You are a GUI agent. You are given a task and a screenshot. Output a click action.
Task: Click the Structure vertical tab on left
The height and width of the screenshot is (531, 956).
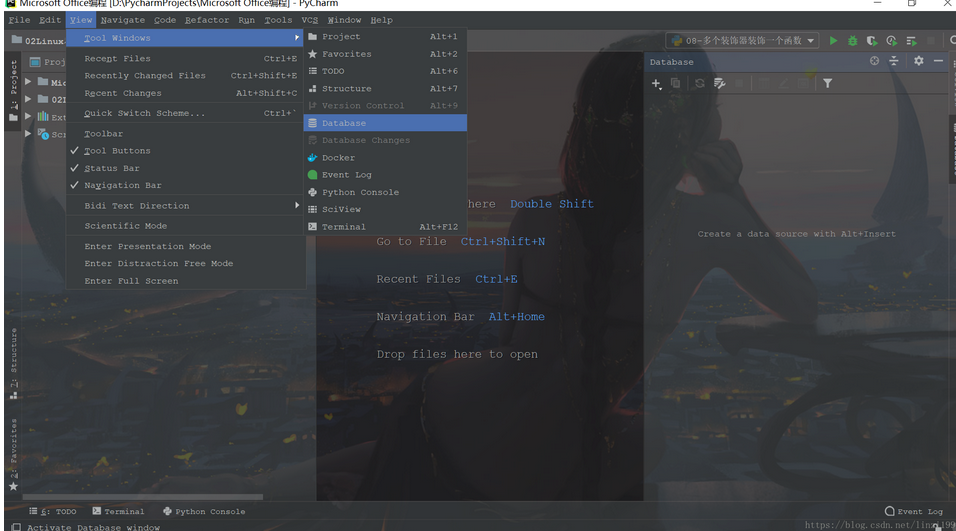13,363
